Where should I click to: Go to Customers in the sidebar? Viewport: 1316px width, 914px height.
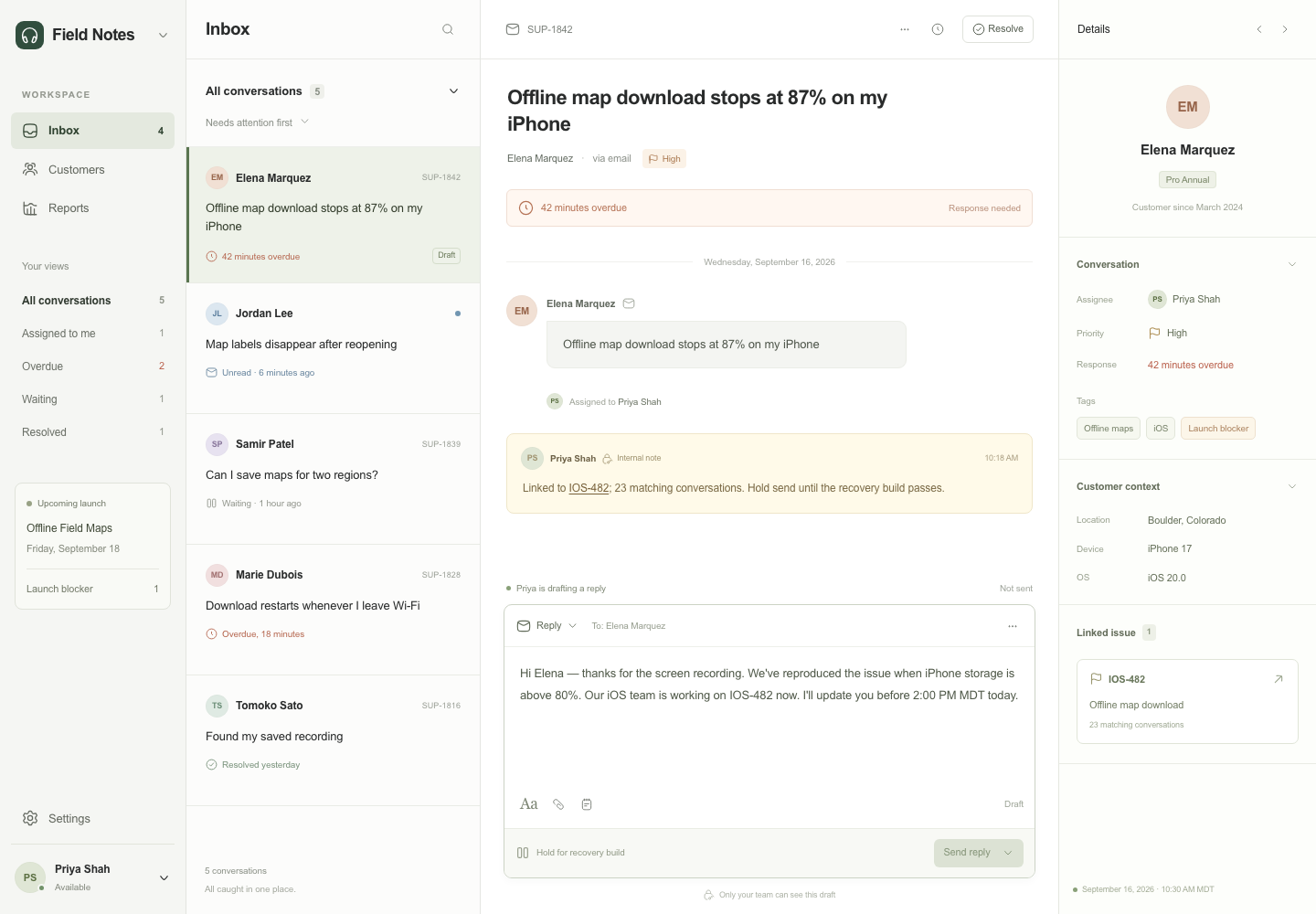[x=92, y=170]
